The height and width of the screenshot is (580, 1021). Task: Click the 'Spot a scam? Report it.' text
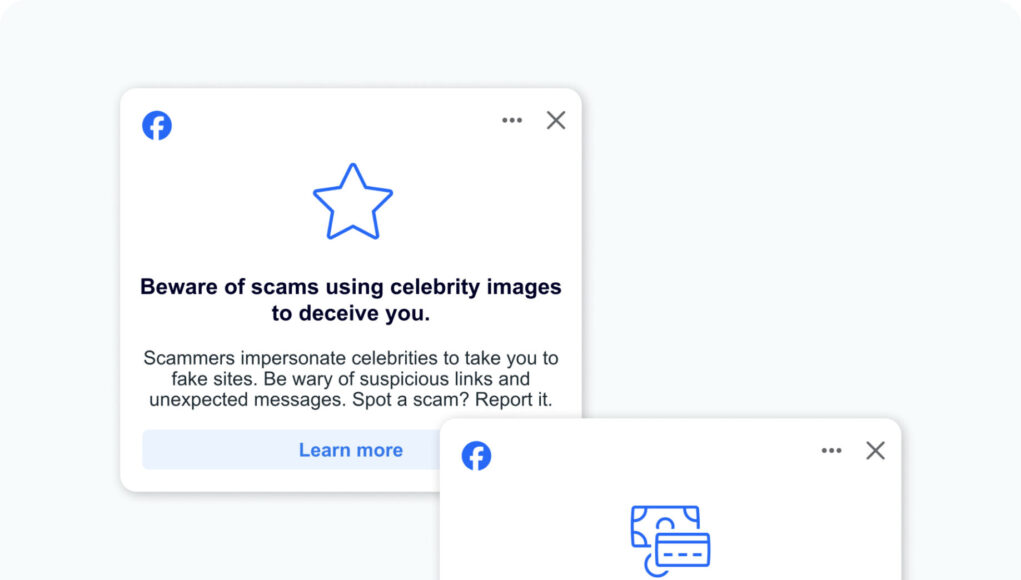coord(453,400)
